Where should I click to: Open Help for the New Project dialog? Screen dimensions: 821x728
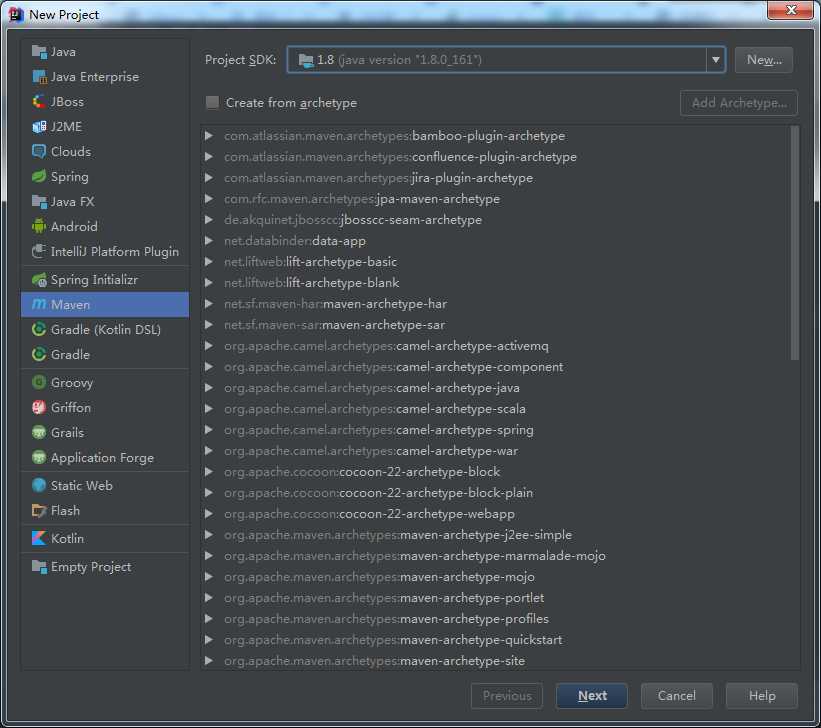762,696
